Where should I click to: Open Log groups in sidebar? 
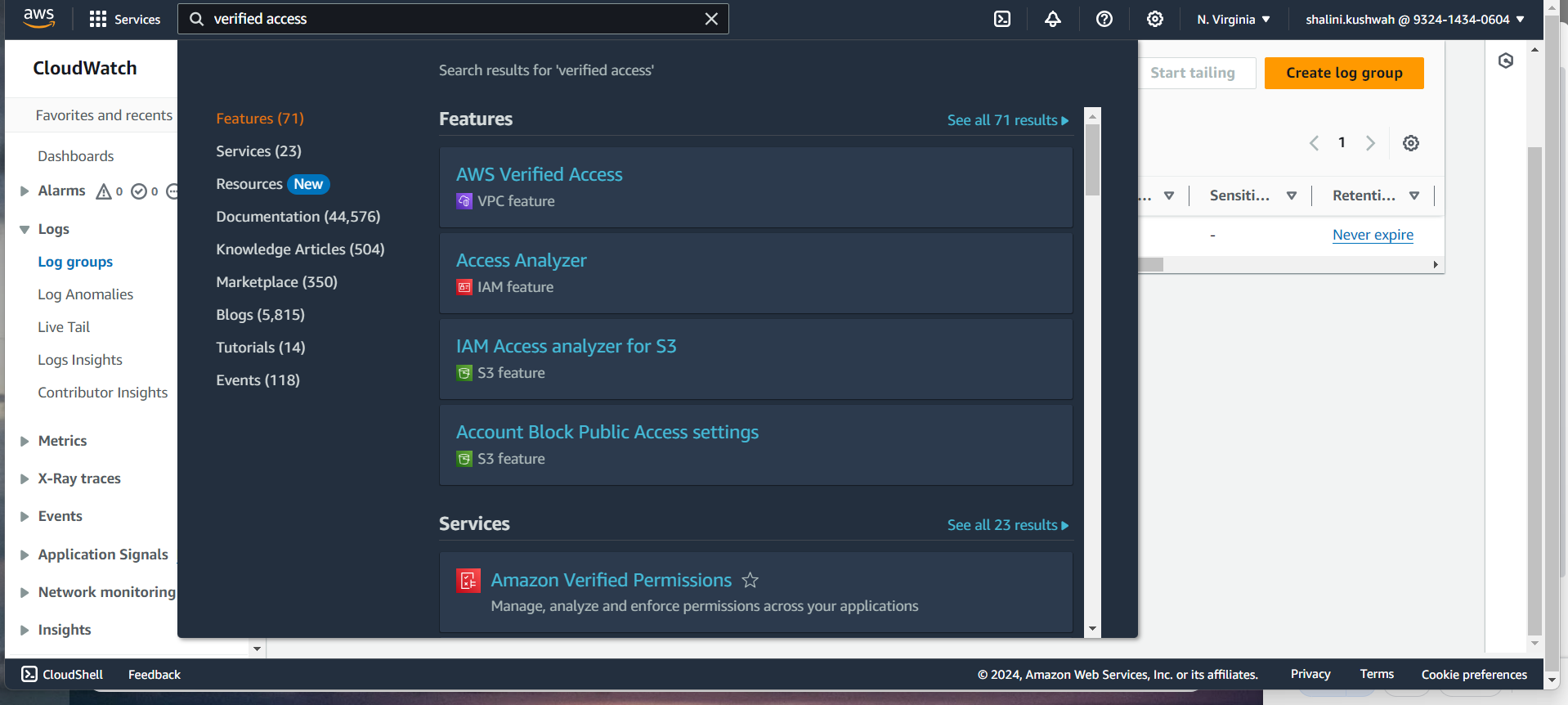coord(75,262)
